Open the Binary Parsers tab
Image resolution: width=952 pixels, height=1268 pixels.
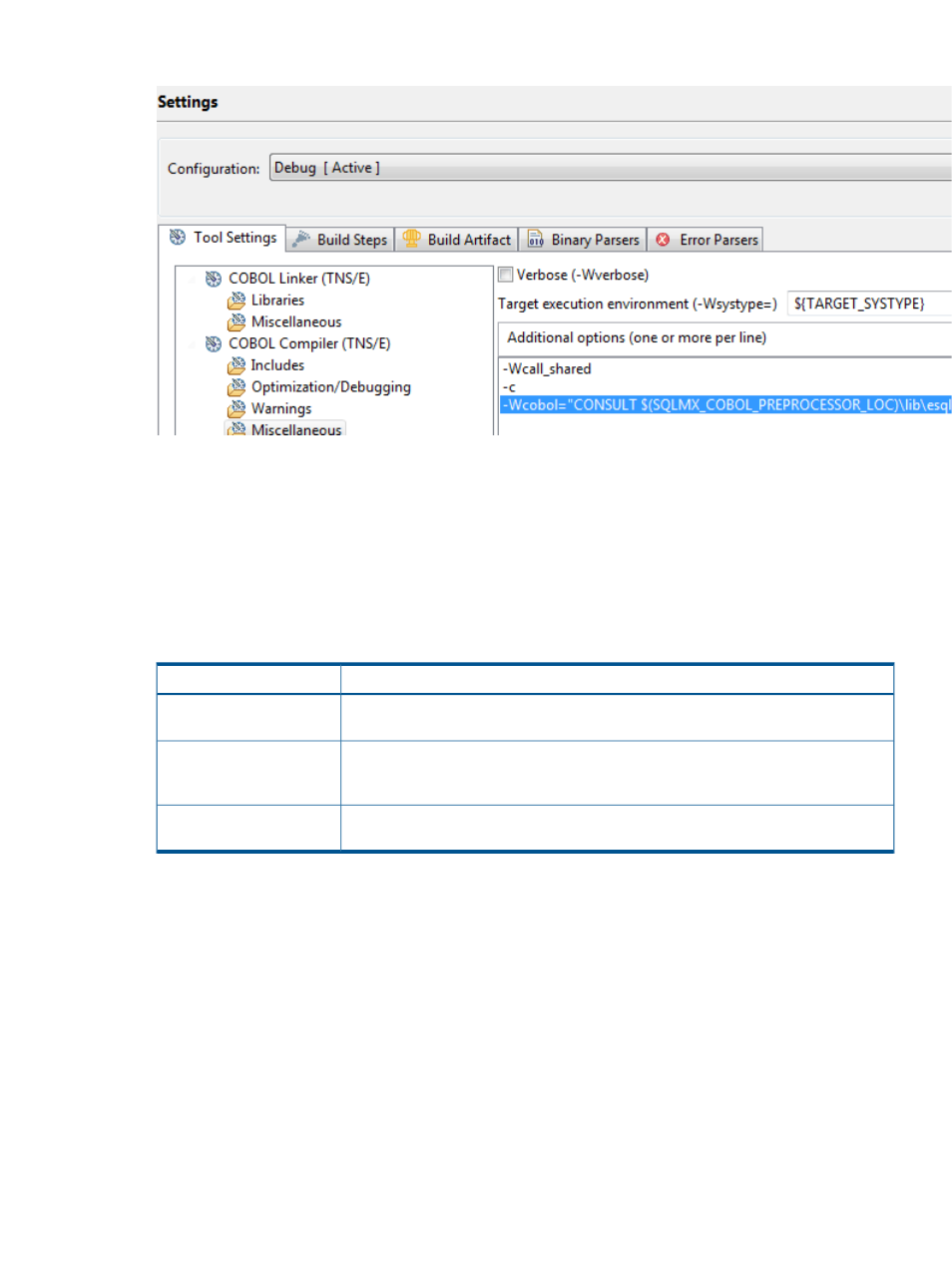coord(584,240)
